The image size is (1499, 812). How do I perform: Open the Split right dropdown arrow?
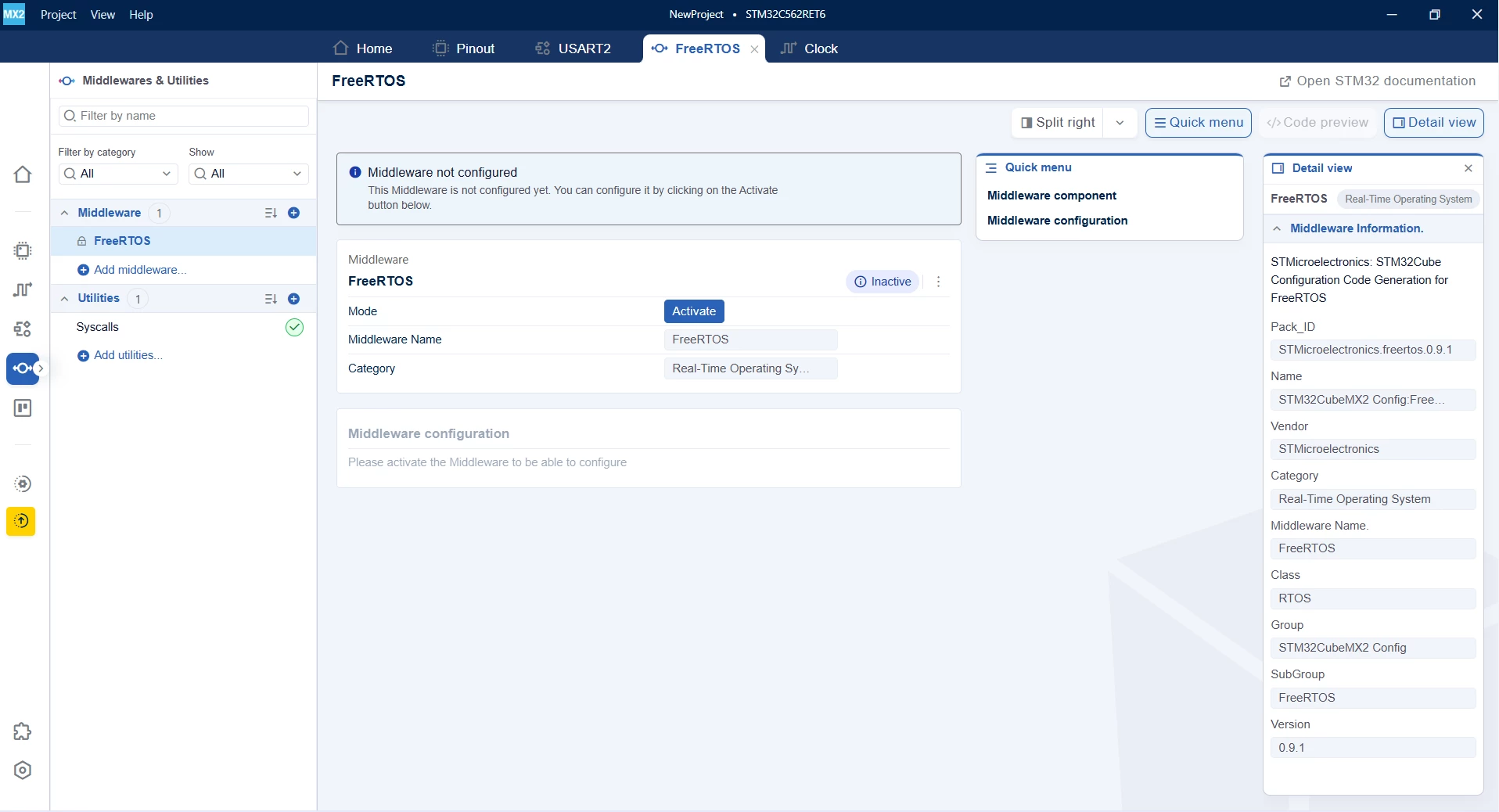pos(1120,123)
